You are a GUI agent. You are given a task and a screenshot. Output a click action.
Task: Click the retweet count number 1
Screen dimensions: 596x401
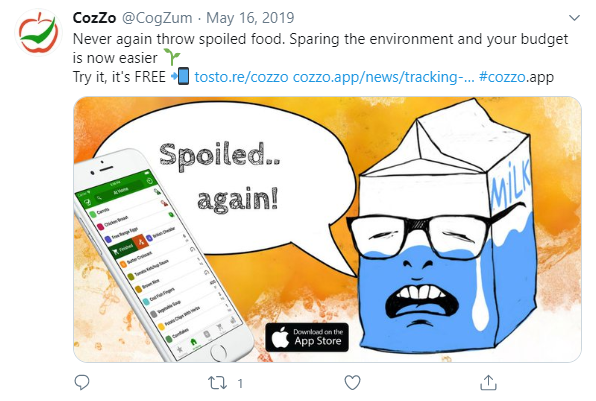(240, 383)
